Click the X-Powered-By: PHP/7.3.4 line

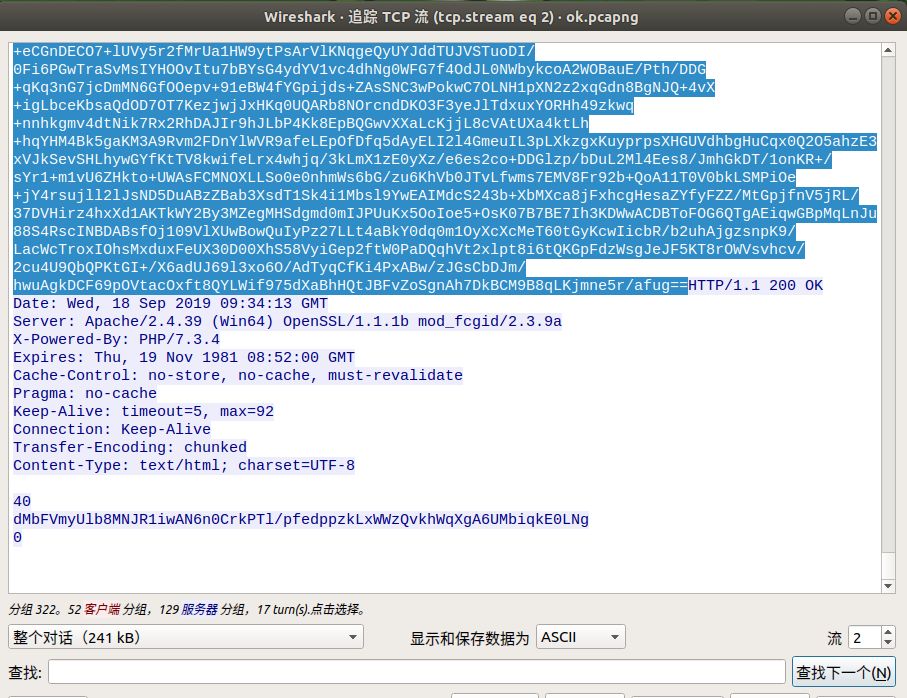(x=116, y=339)
